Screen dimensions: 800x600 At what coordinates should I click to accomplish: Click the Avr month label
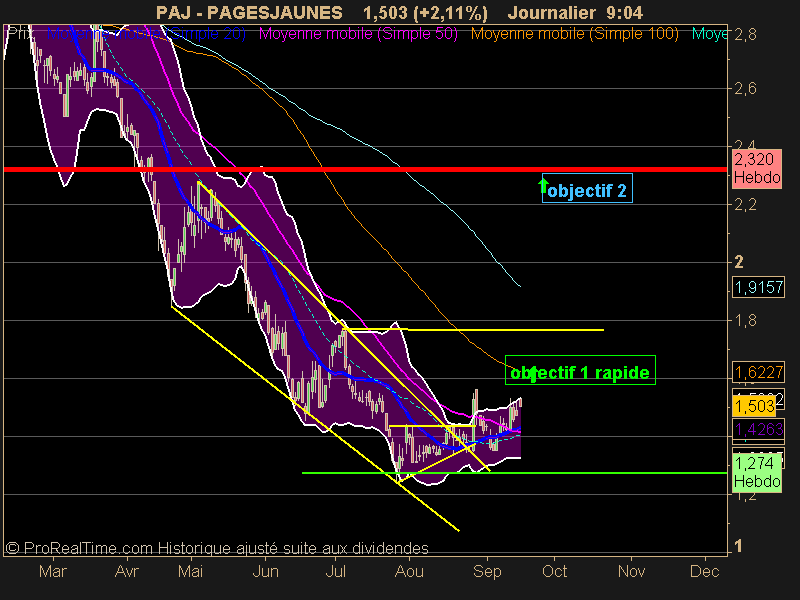point(127,571)
